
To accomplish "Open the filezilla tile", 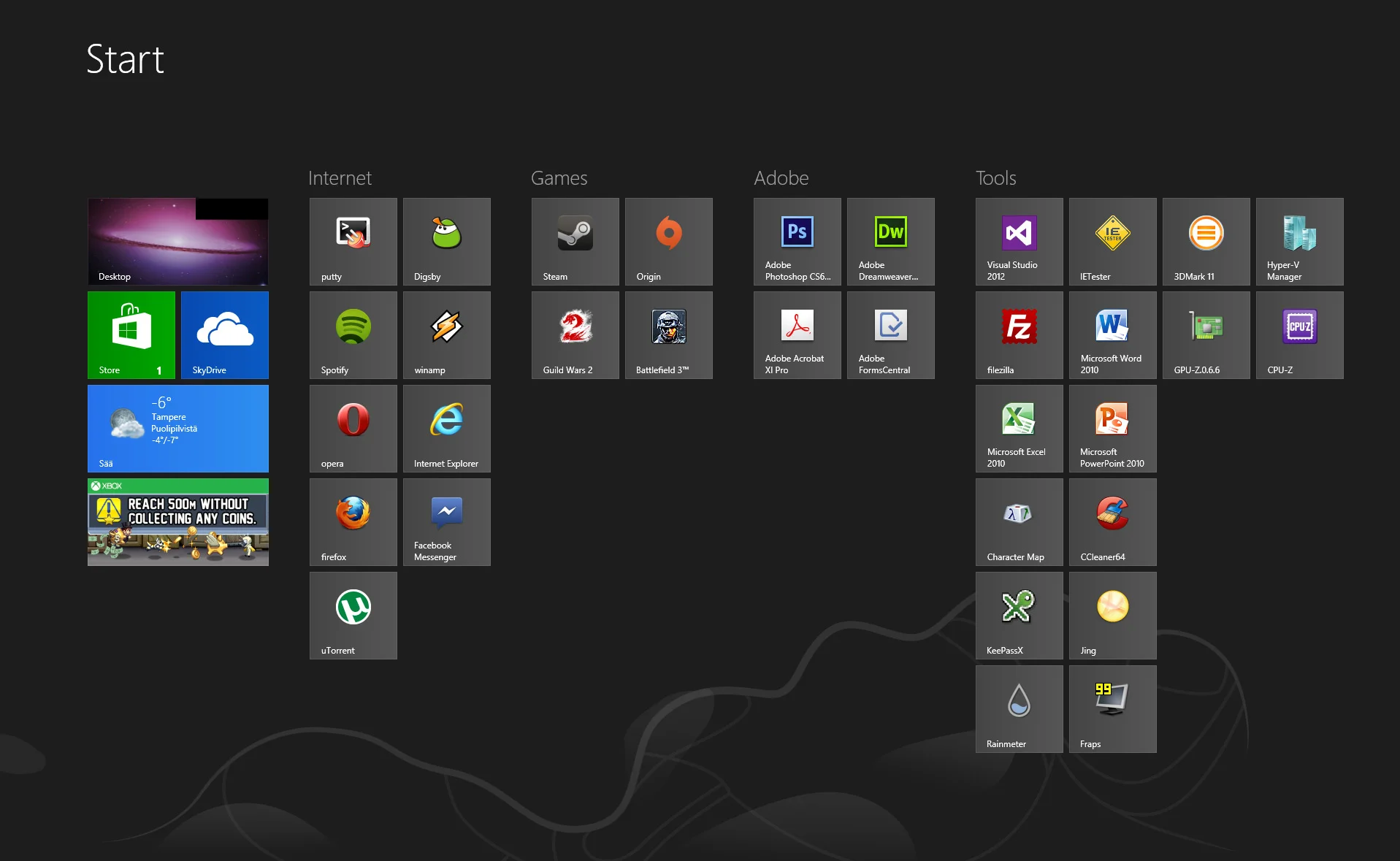I will [1019, 335].
